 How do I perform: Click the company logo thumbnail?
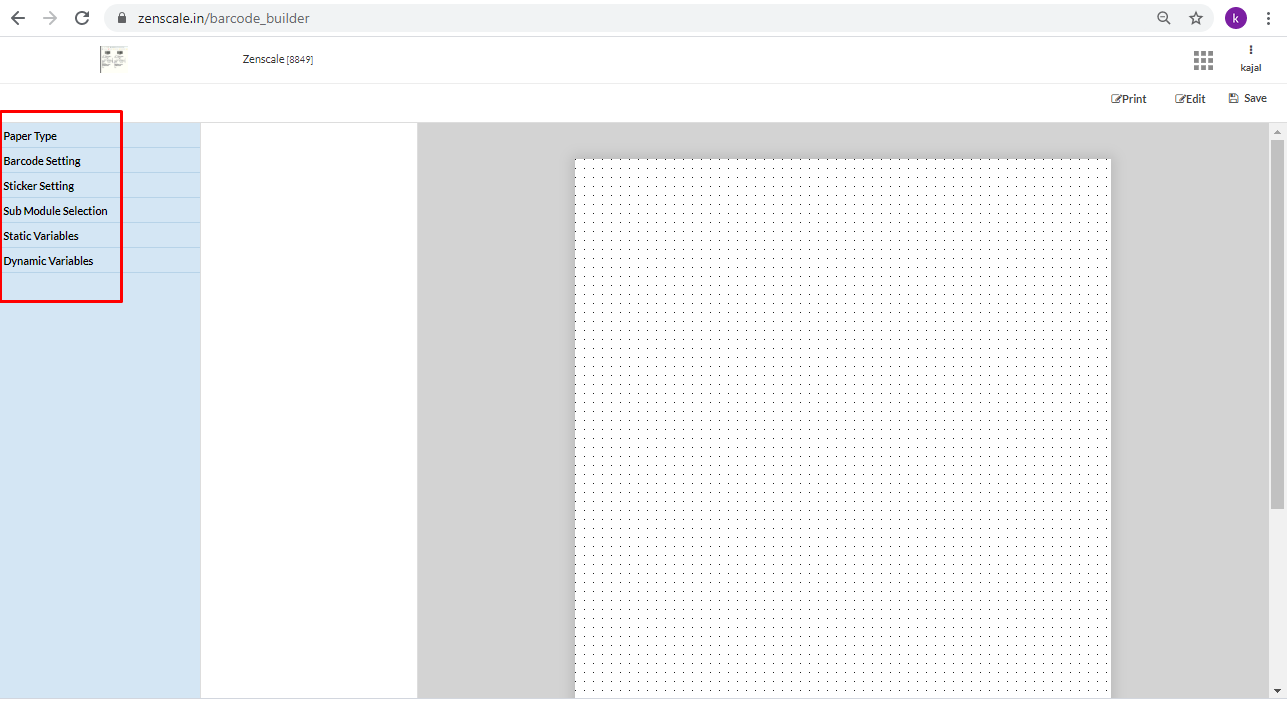pos(113,60)
